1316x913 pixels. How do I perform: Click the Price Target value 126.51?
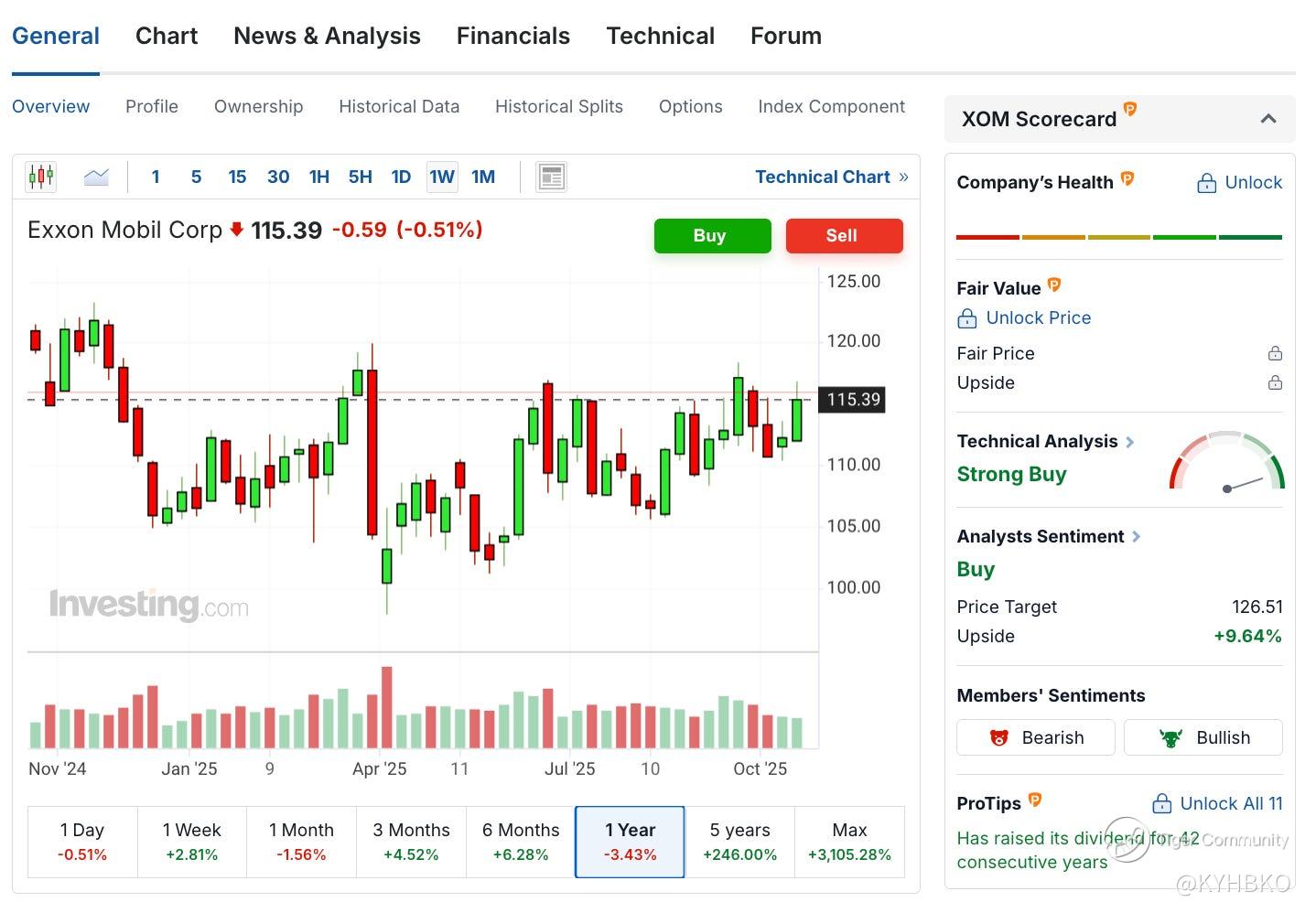[1257, 607]
